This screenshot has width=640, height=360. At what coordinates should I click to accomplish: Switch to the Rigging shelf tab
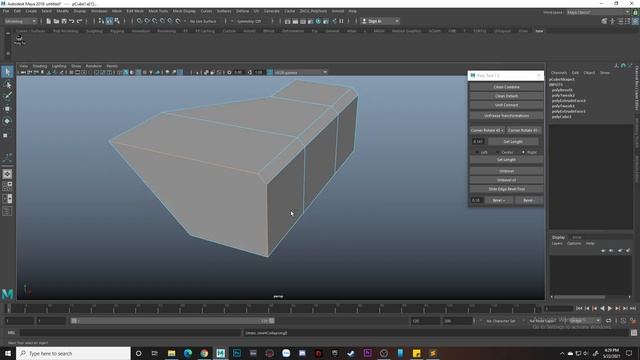click(x=117, y=31)
